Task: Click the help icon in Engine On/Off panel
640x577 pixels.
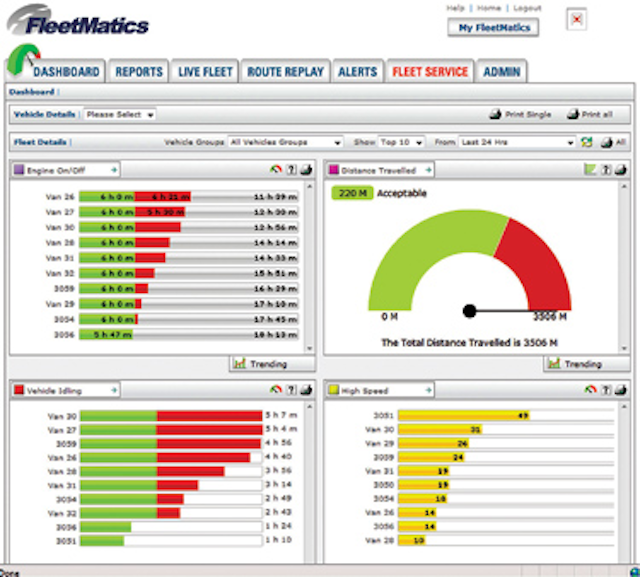Action: click(291, 169)
